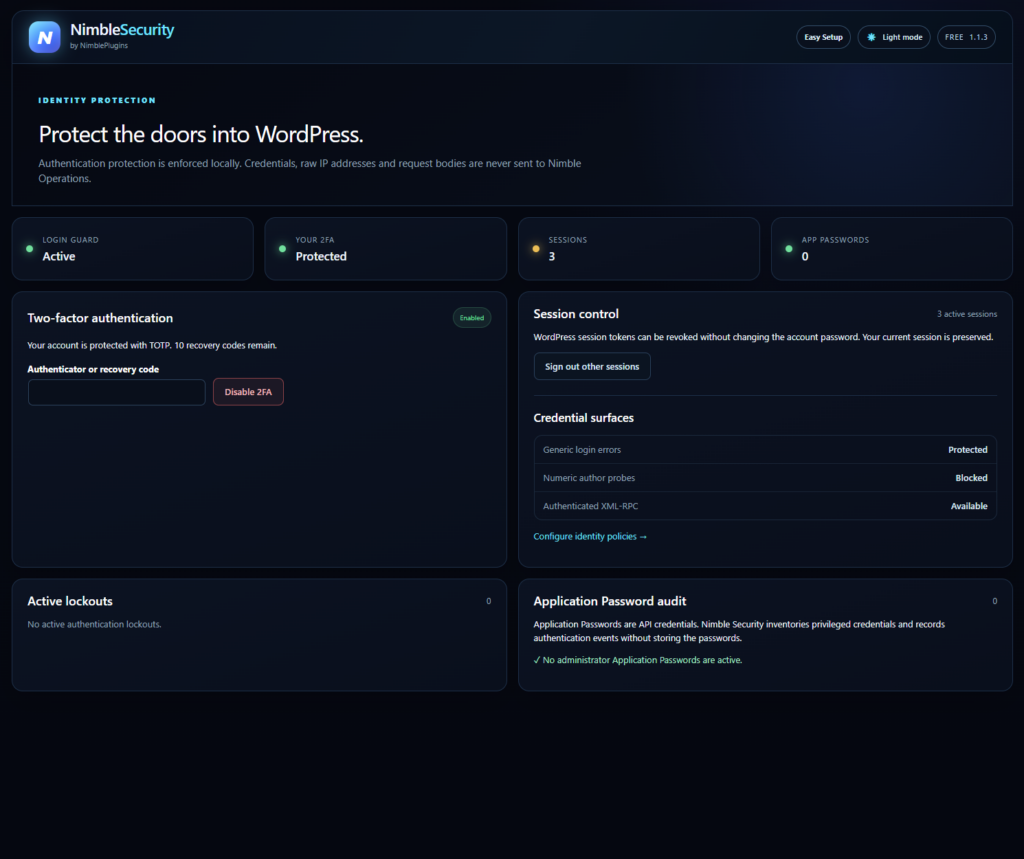Click the Authenticator or recovery code field

click(x=116, y=392)
